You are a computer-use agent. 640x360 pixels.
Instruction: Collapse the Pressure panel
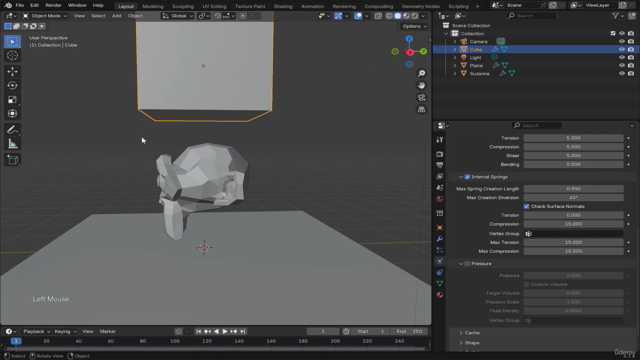[x=461, y=264]
